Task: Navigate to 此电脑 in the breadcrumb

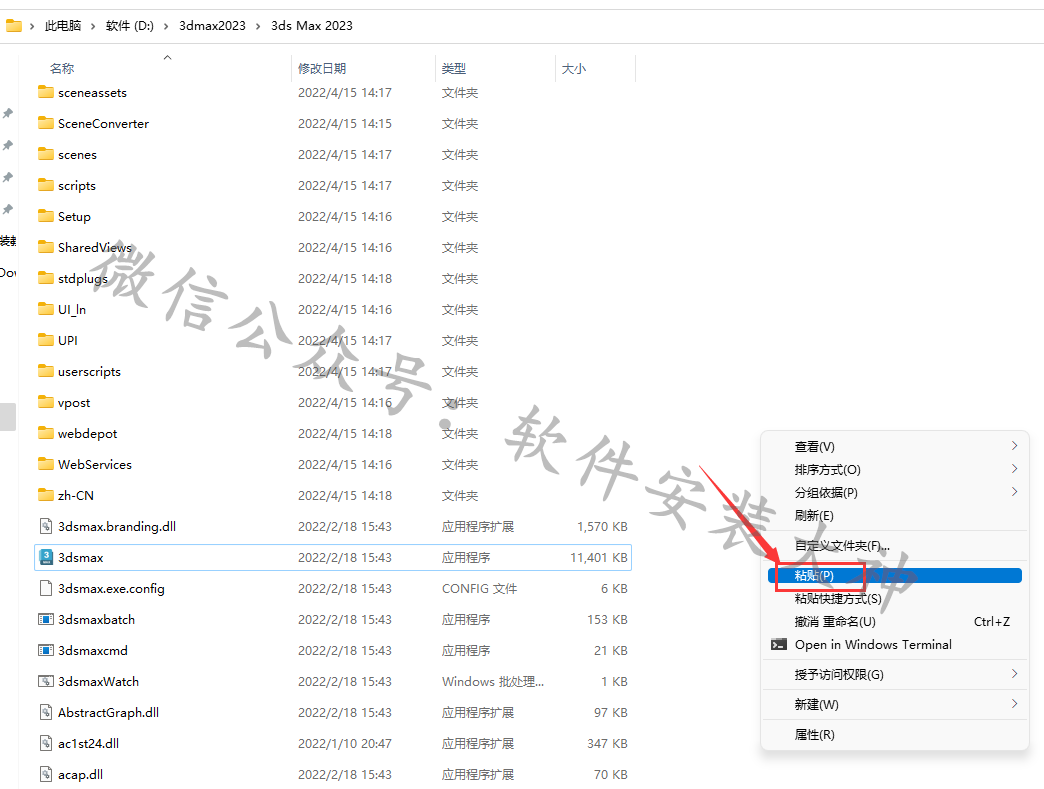Action: pos(63,25)
